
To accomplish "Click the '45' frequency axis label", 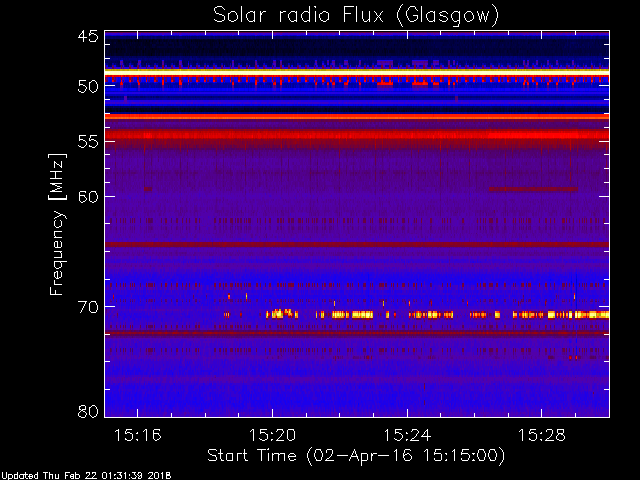I will 88,37.
